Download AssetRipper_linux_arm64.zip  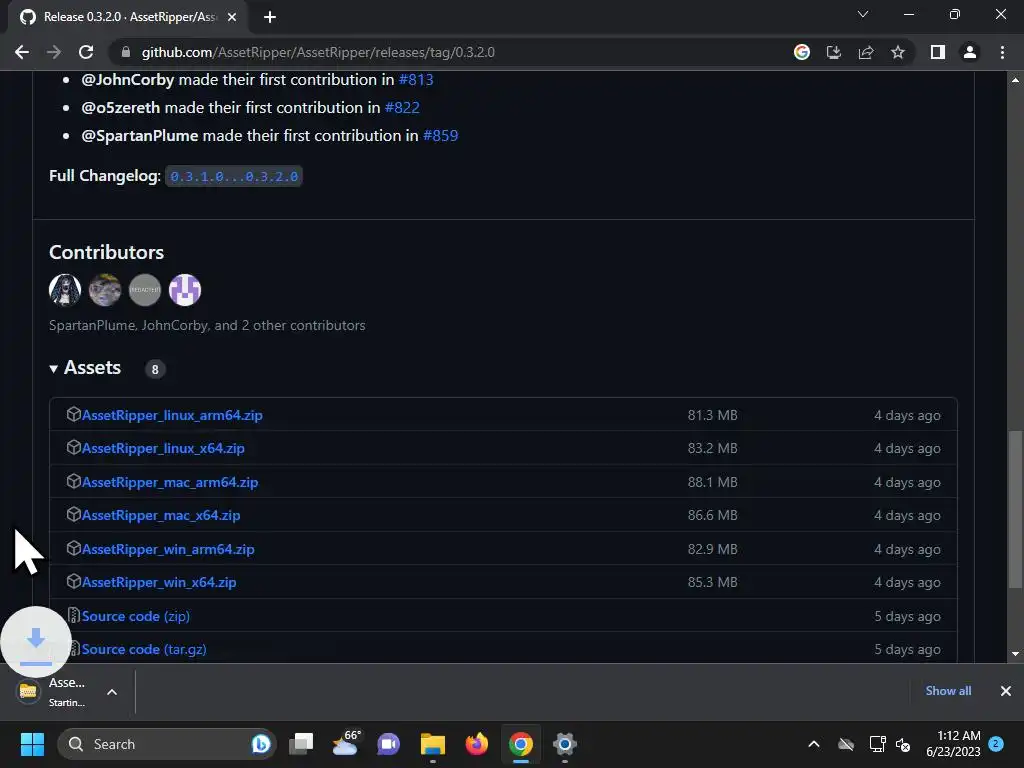[172, 415]
